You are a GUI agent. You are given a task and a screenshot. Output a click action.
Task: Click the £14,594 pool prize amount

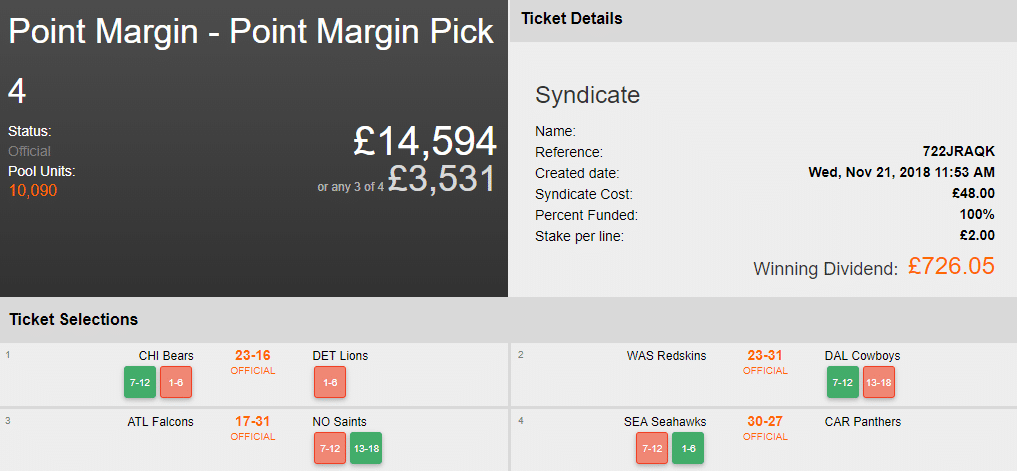pos(424,142)
